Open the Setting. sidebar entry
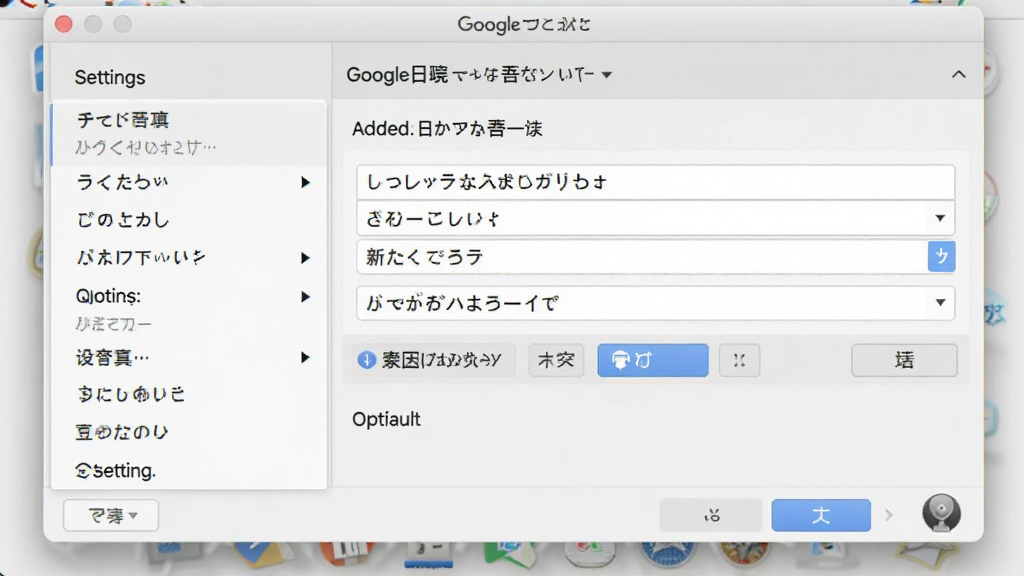The height and width of the screenshot is (576, 1024). point(116,470)
